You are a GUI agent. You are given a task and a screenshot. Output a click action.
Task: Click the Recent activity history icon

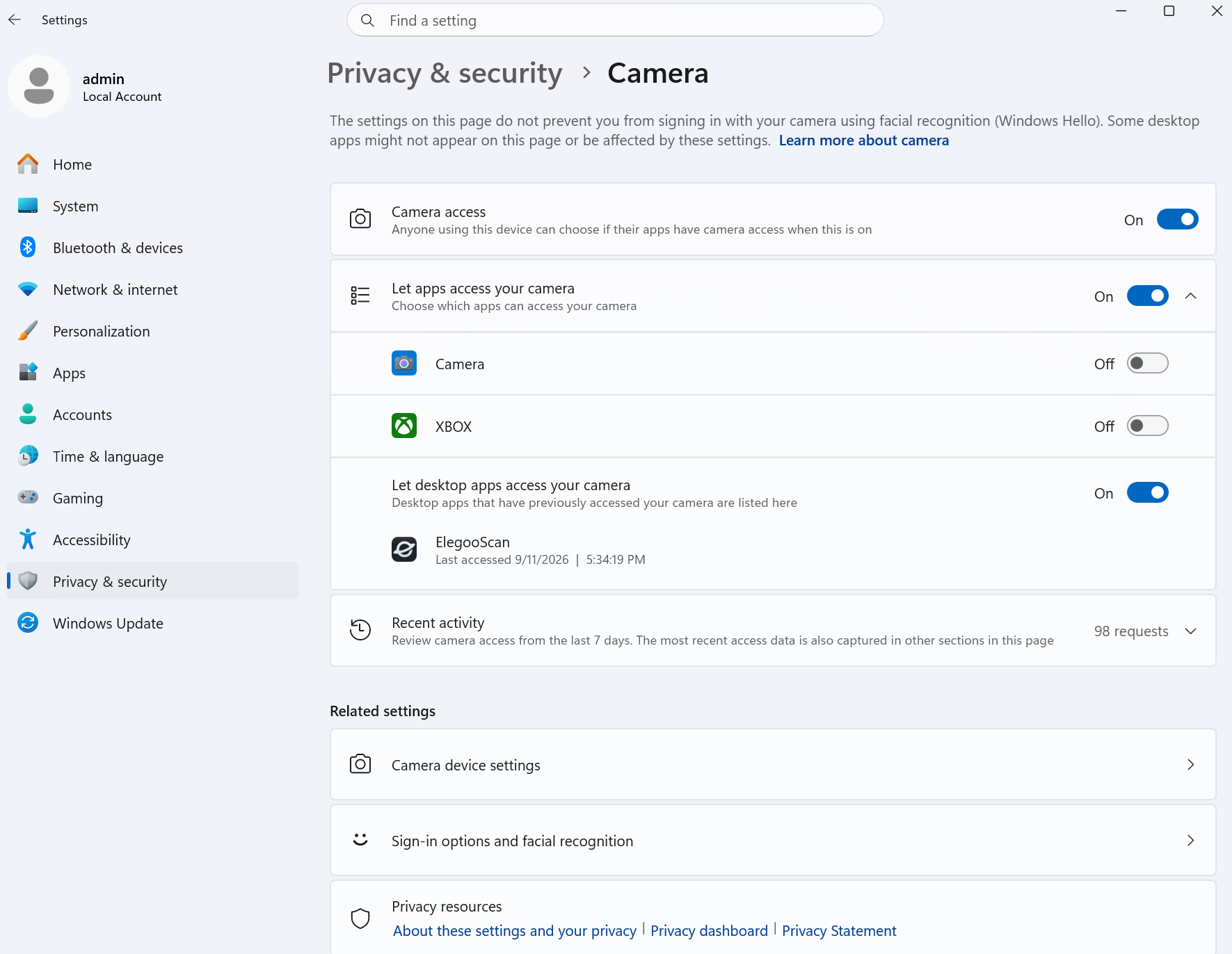point(360,631)
